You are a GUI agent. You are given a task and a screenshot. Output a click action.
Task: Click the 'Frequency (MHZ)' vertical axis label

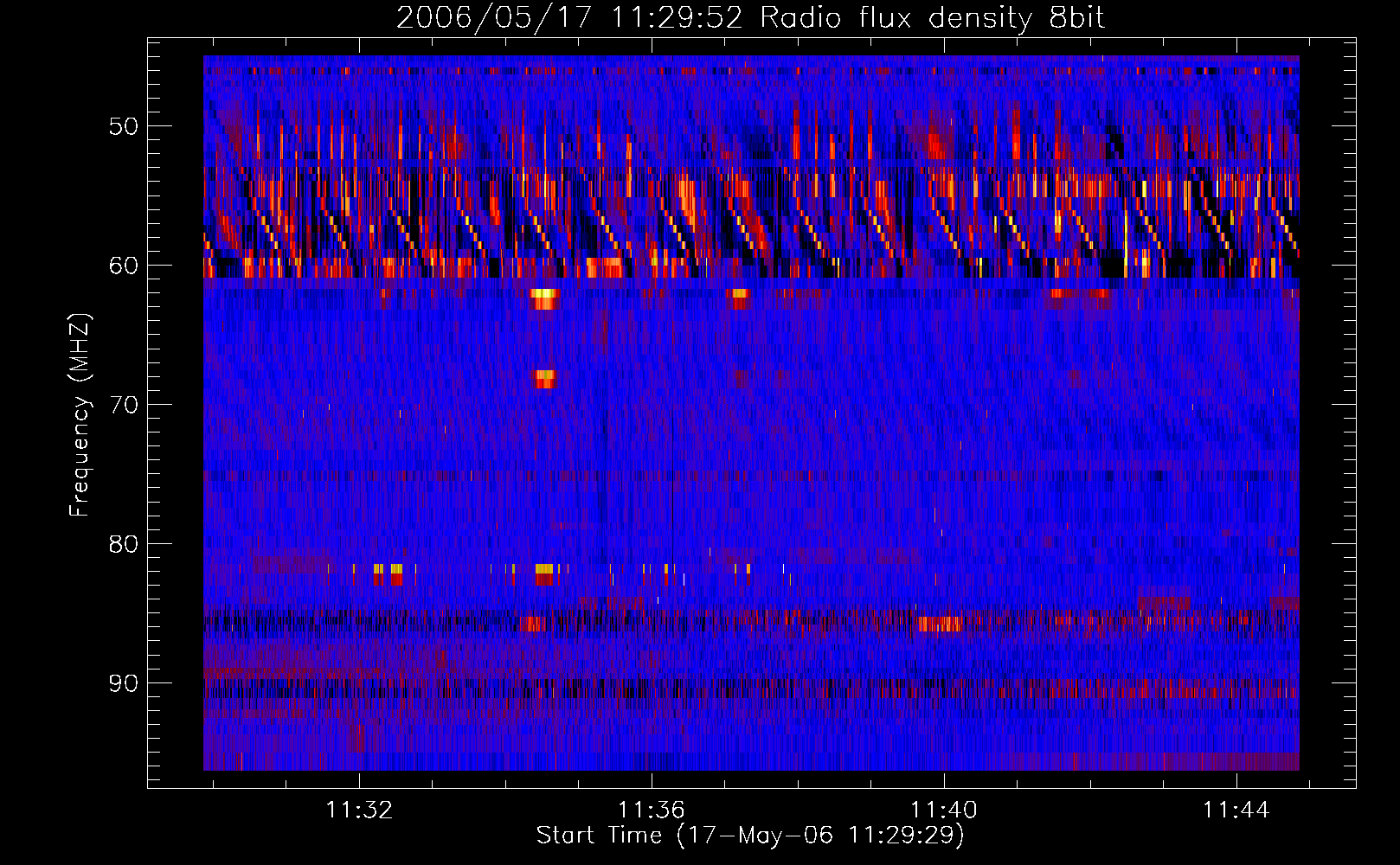[x=79, y=415]
